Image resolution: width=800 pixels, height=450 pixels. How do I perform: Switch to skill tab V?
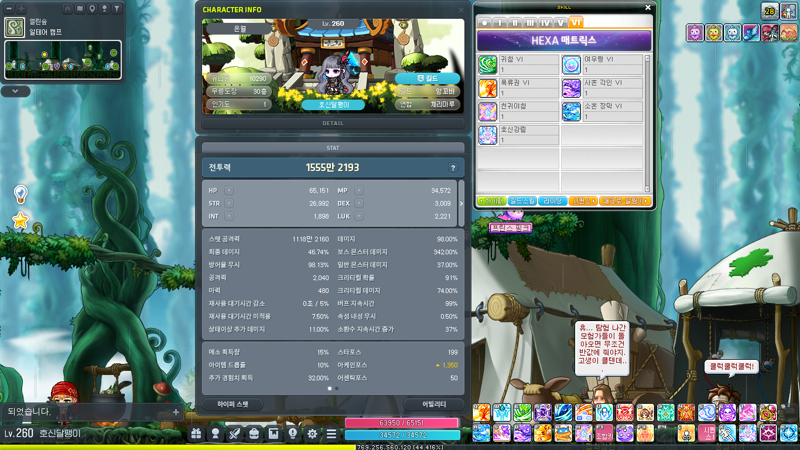[561, 23]
